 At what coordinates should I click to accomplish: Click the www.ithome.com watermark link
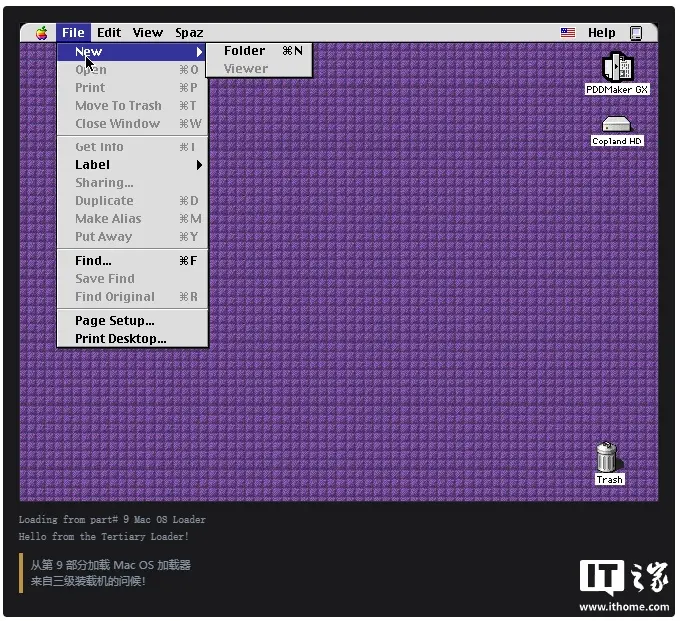click(x=624, y=607)
